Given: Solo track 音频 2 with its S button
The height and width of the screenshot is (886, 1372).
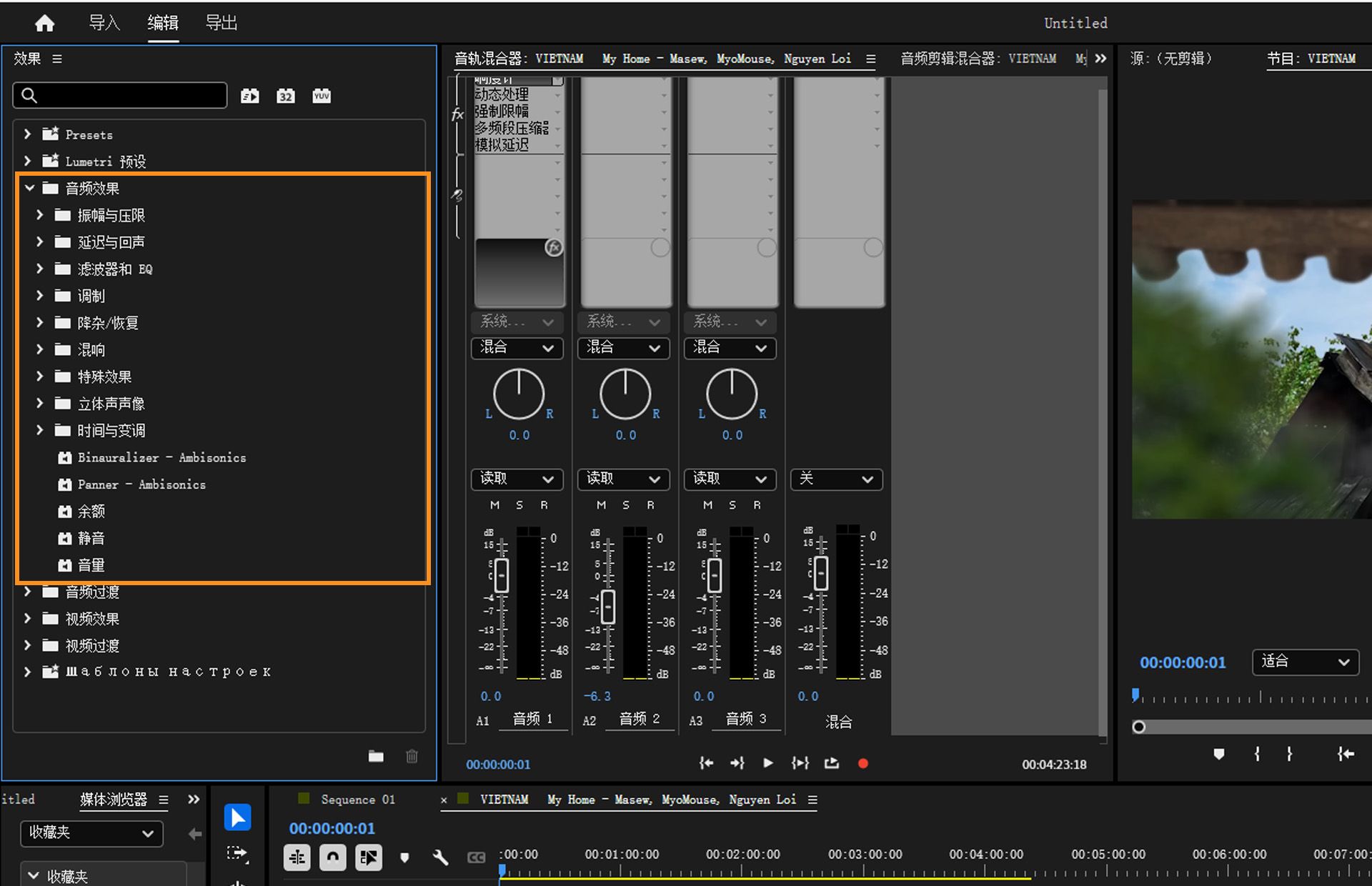Looking at the screenshot, I should click(625, 504).
